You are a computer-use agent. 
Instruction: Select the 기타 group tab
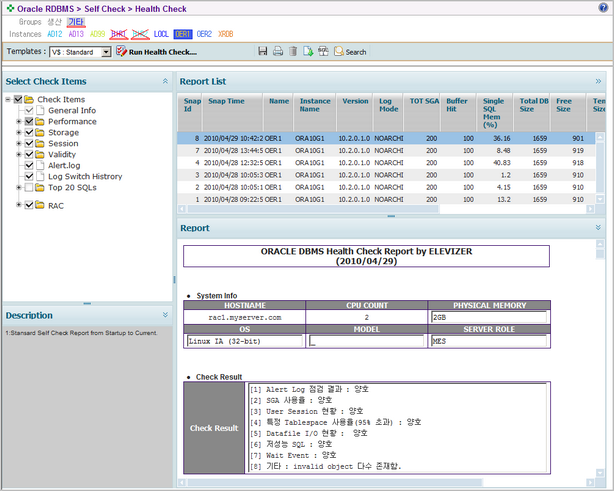point(76,22)
